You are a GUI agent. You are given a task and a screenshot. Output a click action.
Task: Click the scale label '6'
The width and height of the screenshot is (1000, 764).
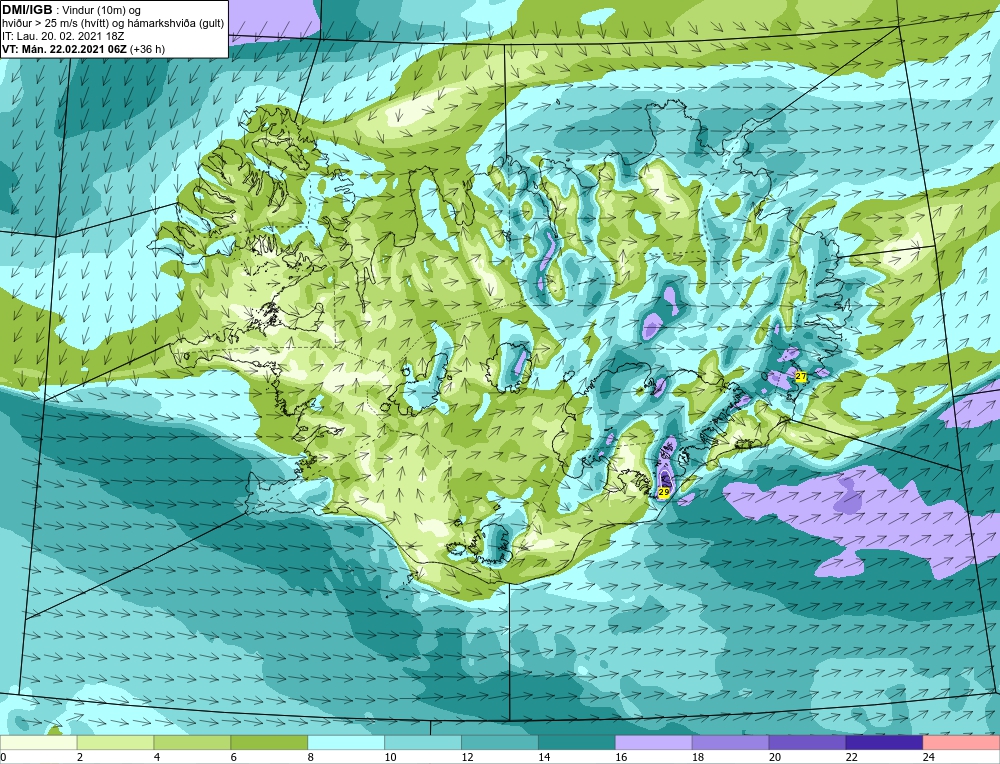click(x=233, y=757)
